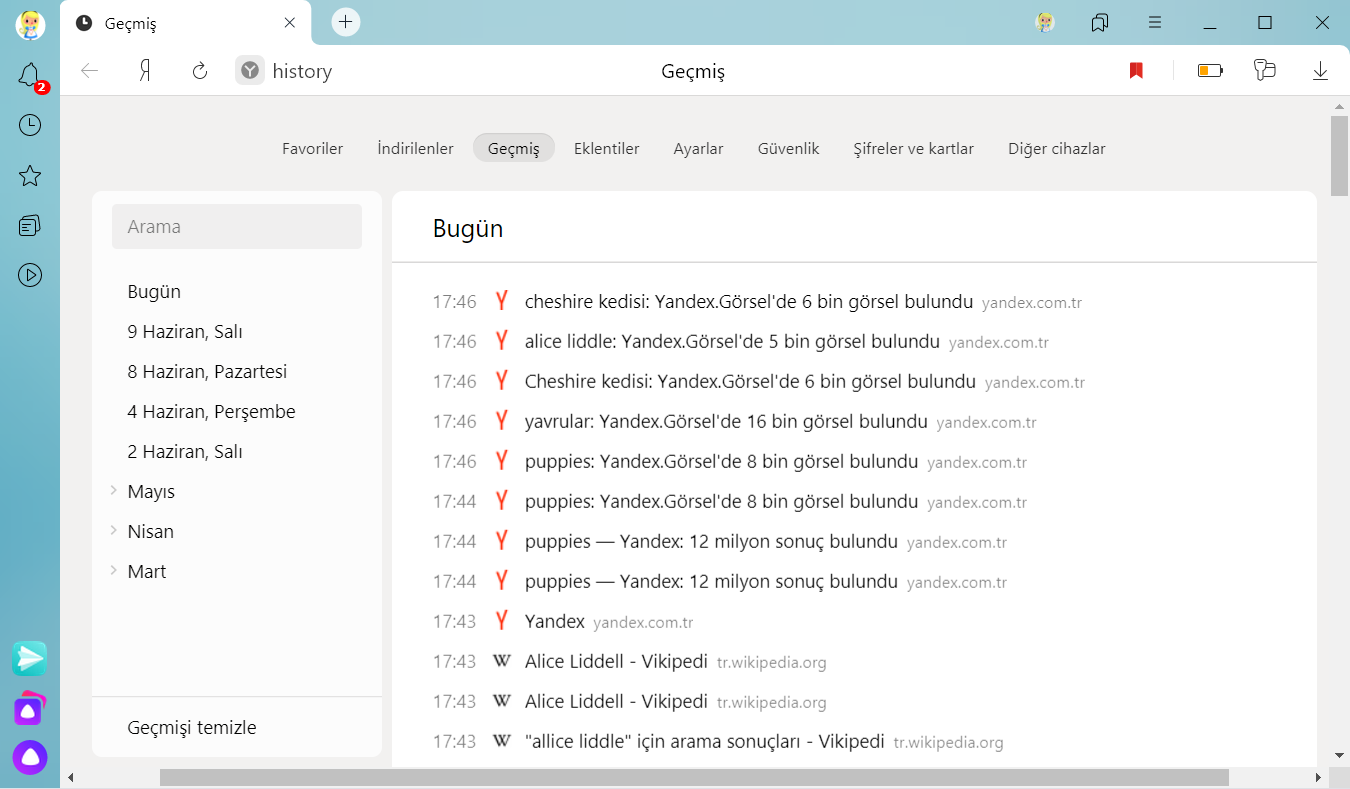
Task: Open notifications bell in sidebar
Action: [30, 75]
